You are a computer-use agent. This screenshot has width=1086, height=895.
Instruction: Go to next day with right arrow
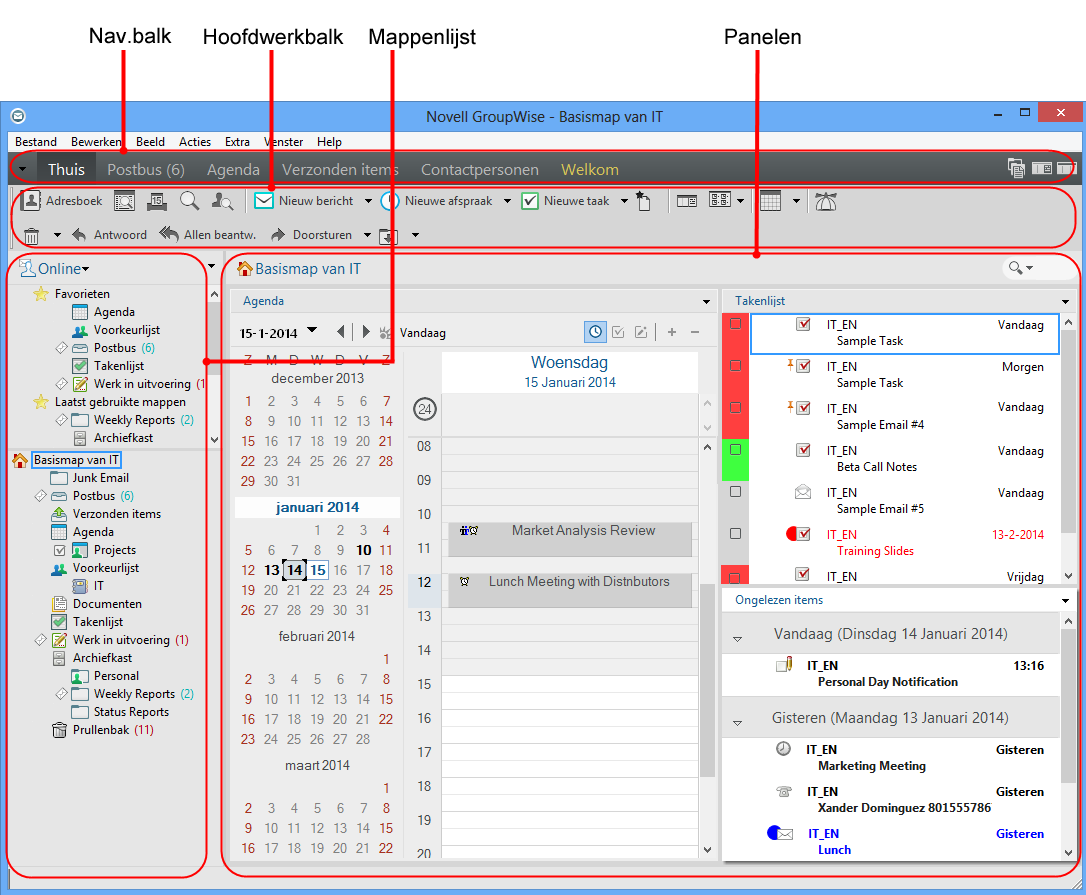(x=366, y=332)
